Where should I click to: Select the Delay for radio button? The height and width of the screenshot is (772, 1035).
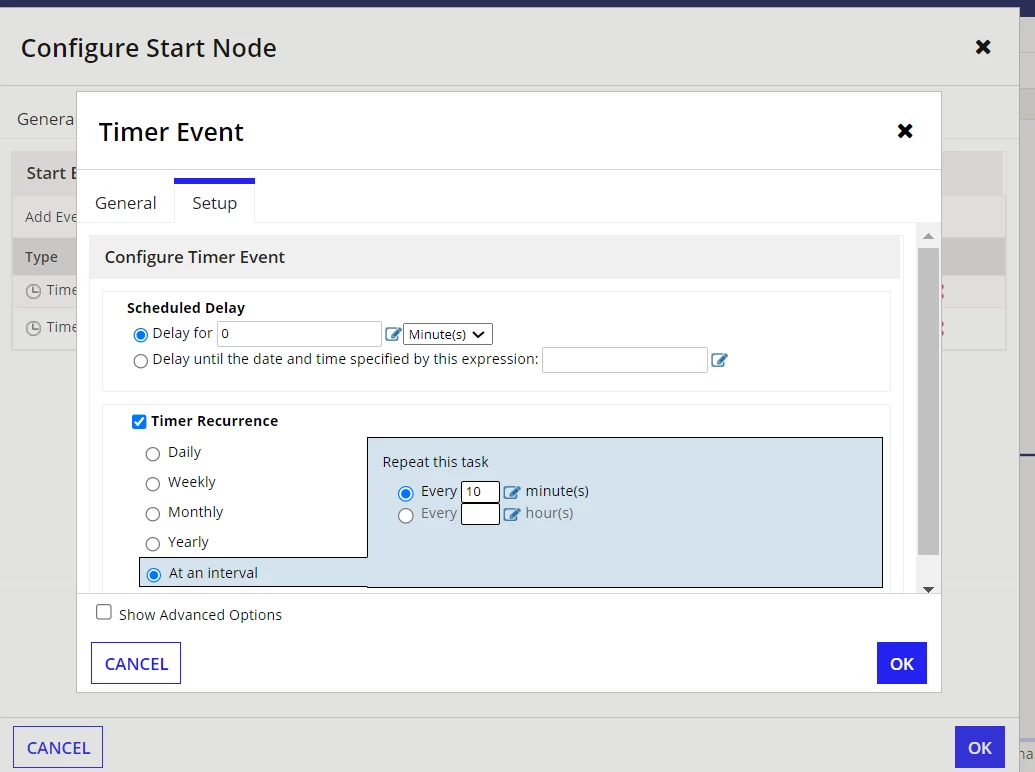coord(140,335)
